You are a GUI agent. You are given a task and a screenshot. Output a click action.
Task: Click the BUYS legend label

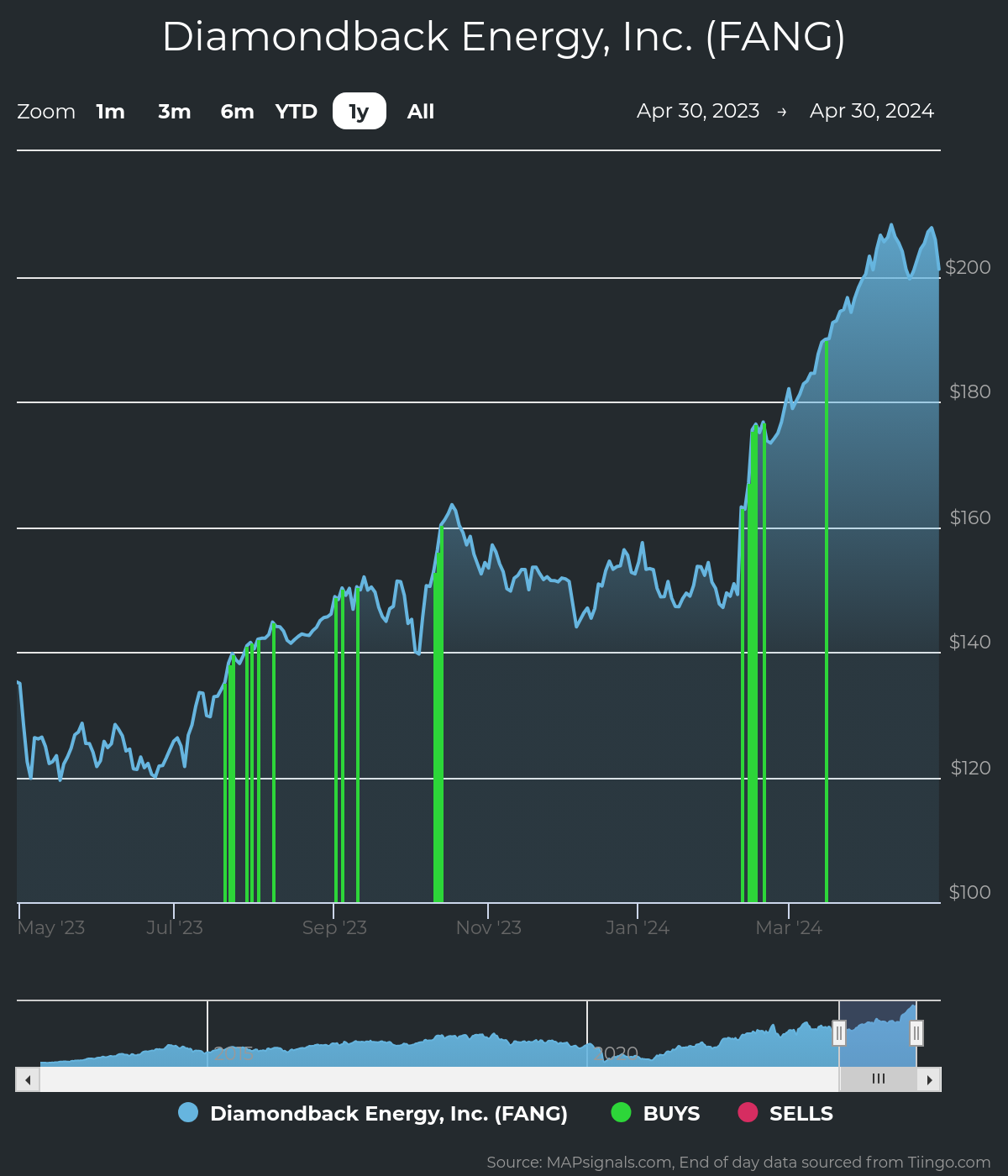[x=671, y=1114]
